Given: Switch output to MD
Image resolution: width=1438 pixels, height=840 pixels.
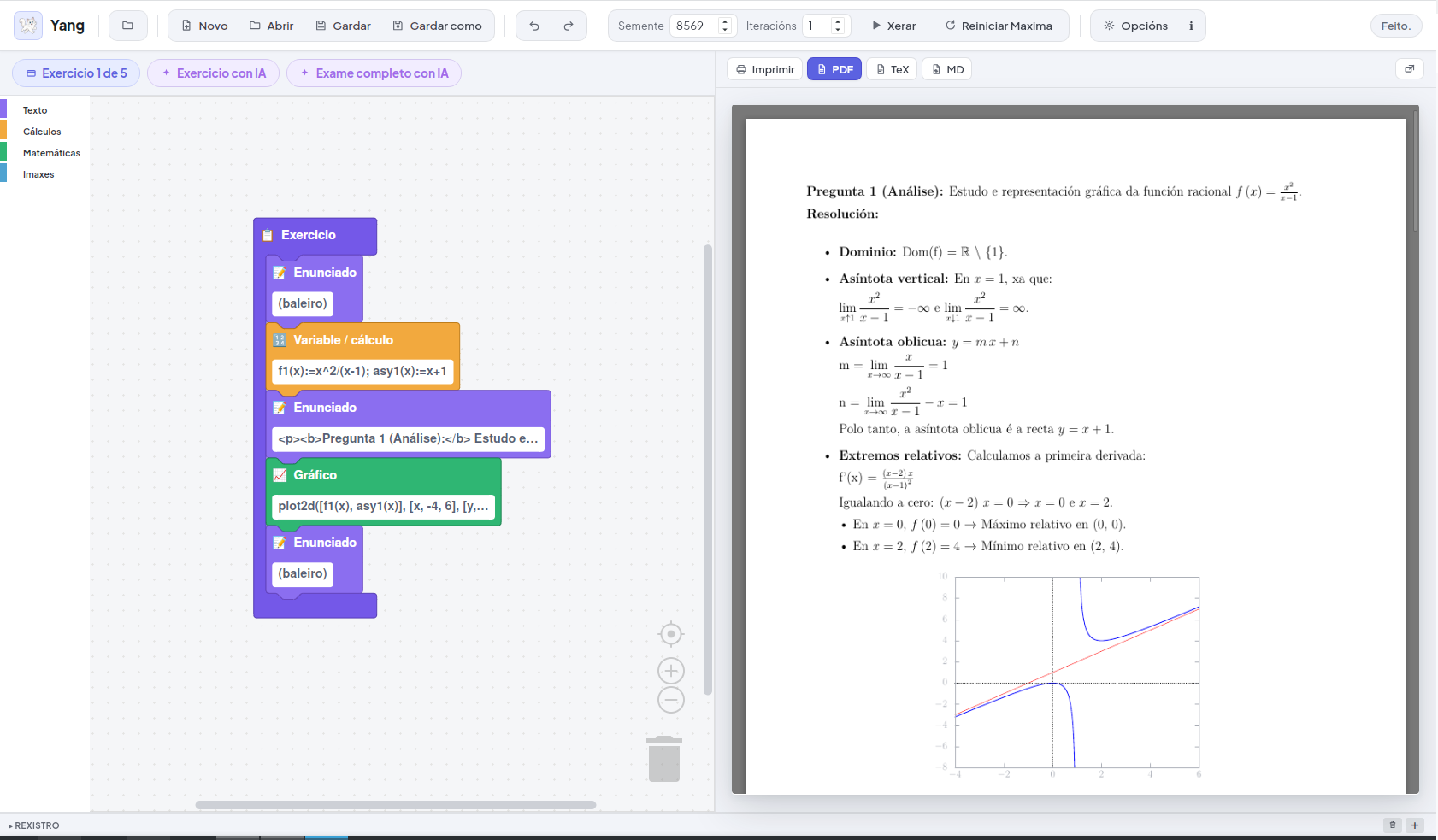Looking at the screenshot, I should point(947,69).
